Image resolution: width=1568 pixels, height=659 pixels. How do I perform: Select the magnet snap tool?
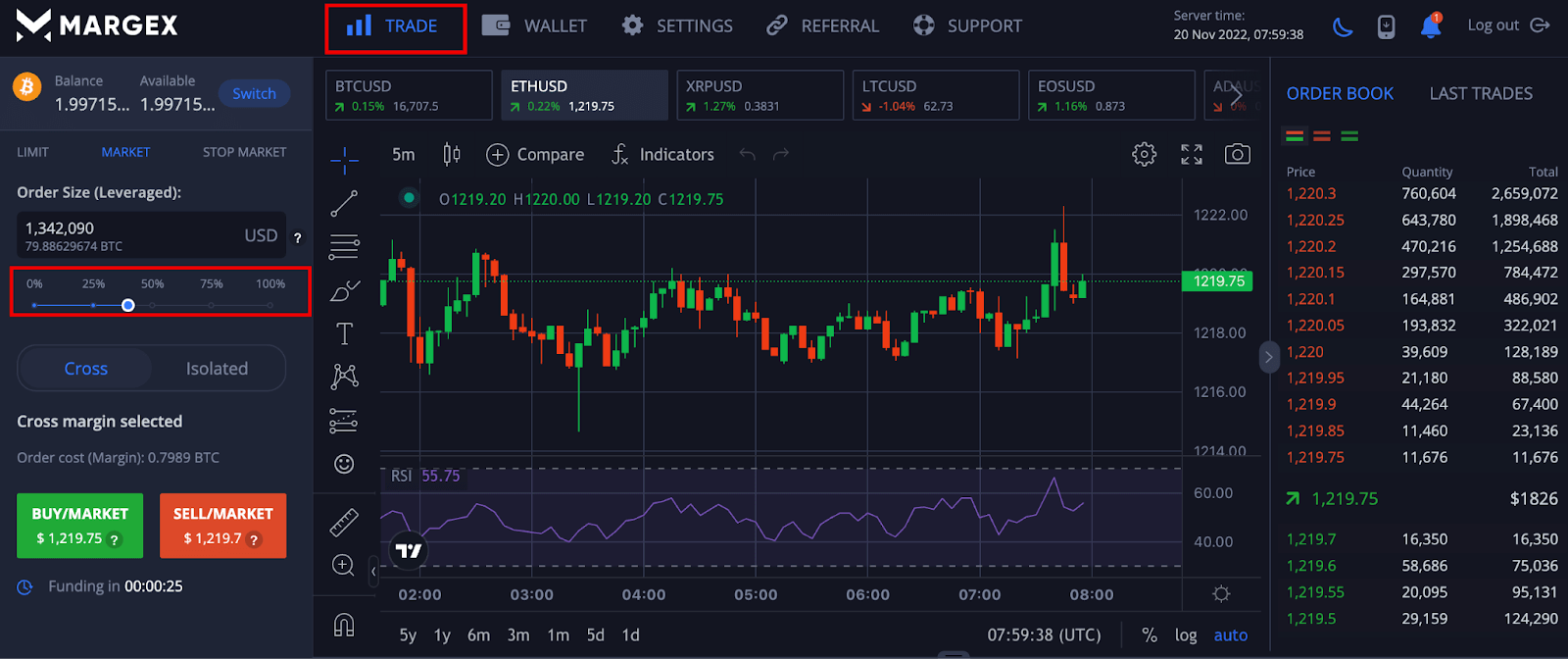(x=344, y=625)
